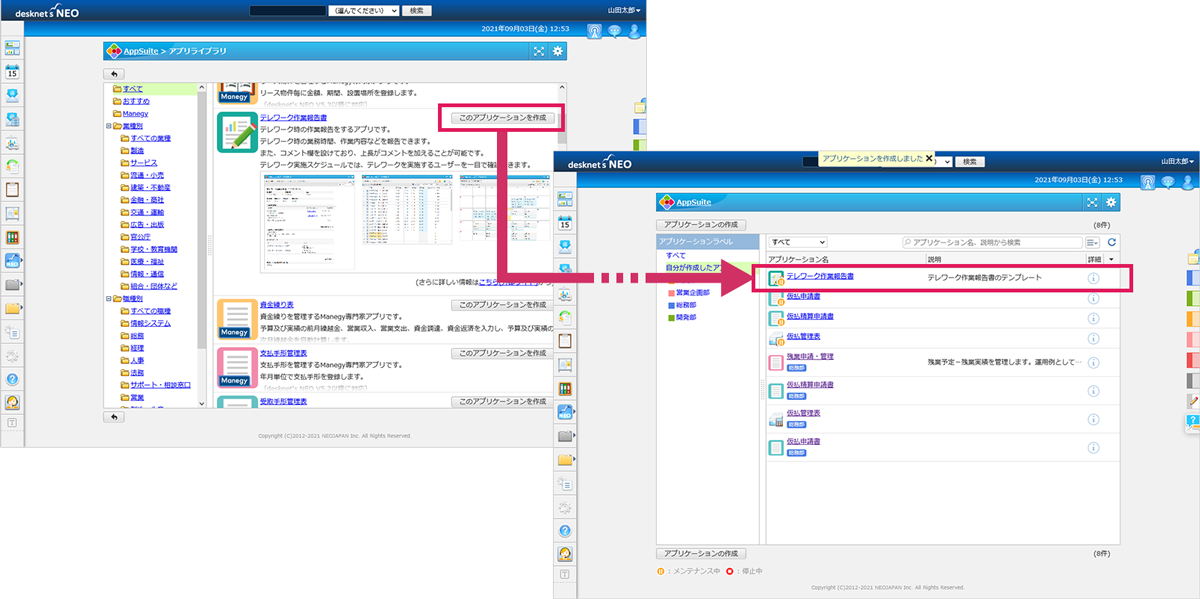1200x599 pixels.
Task: Click the gear settings icon in アプリライブラリ header
Action: [x=558, y=51]
